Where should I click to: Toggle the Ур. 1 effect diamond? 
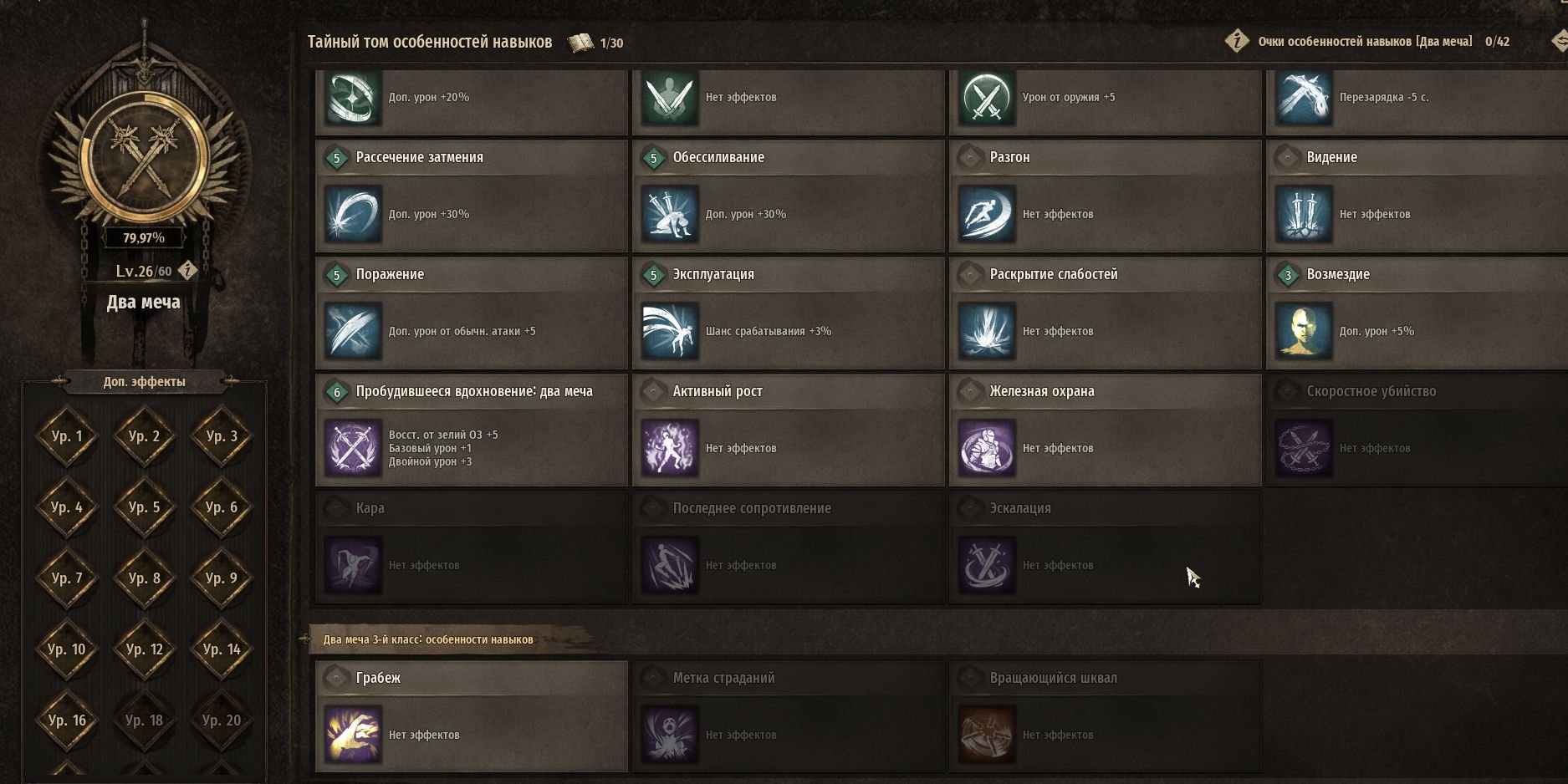click(67, 436)
